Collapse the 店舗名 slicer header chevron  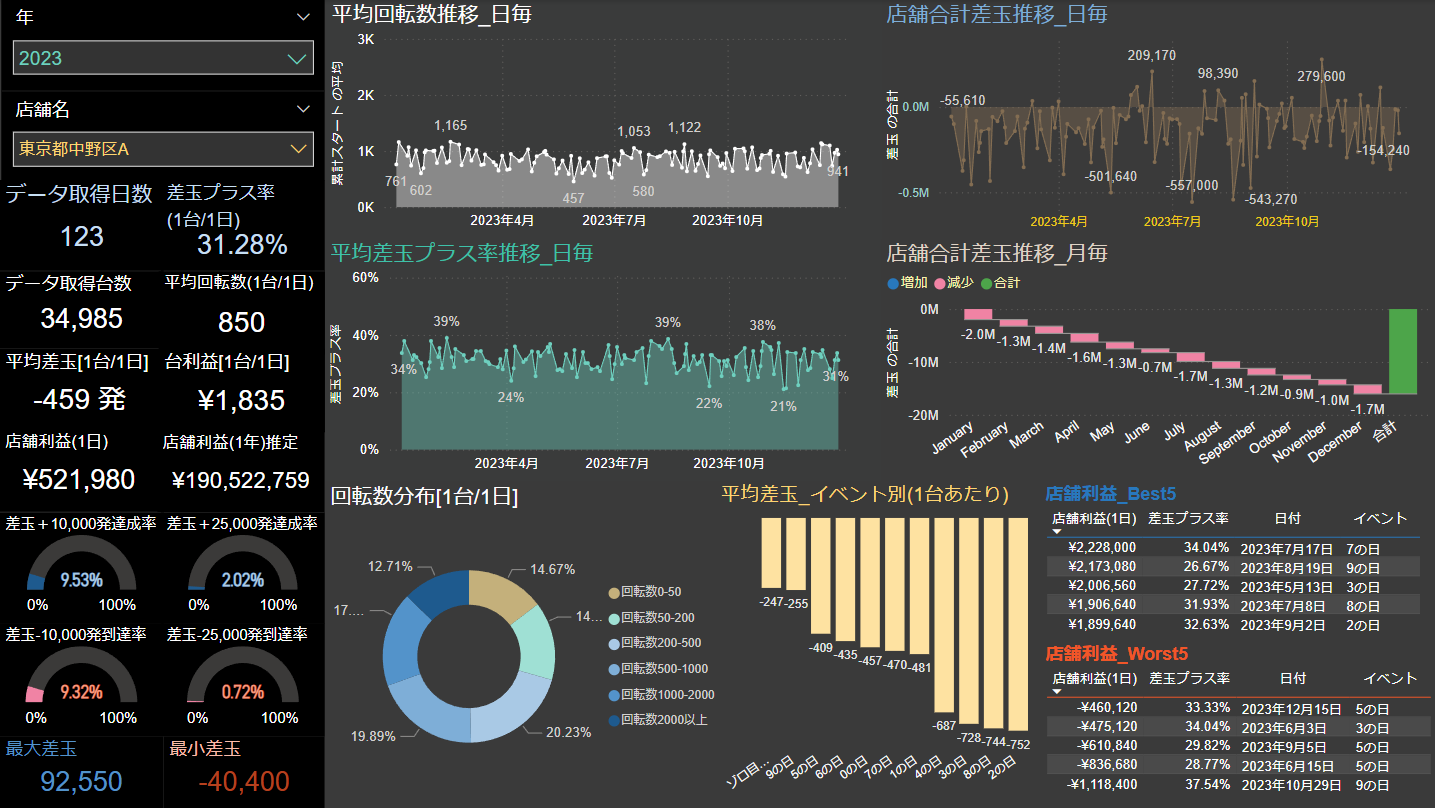304,109
